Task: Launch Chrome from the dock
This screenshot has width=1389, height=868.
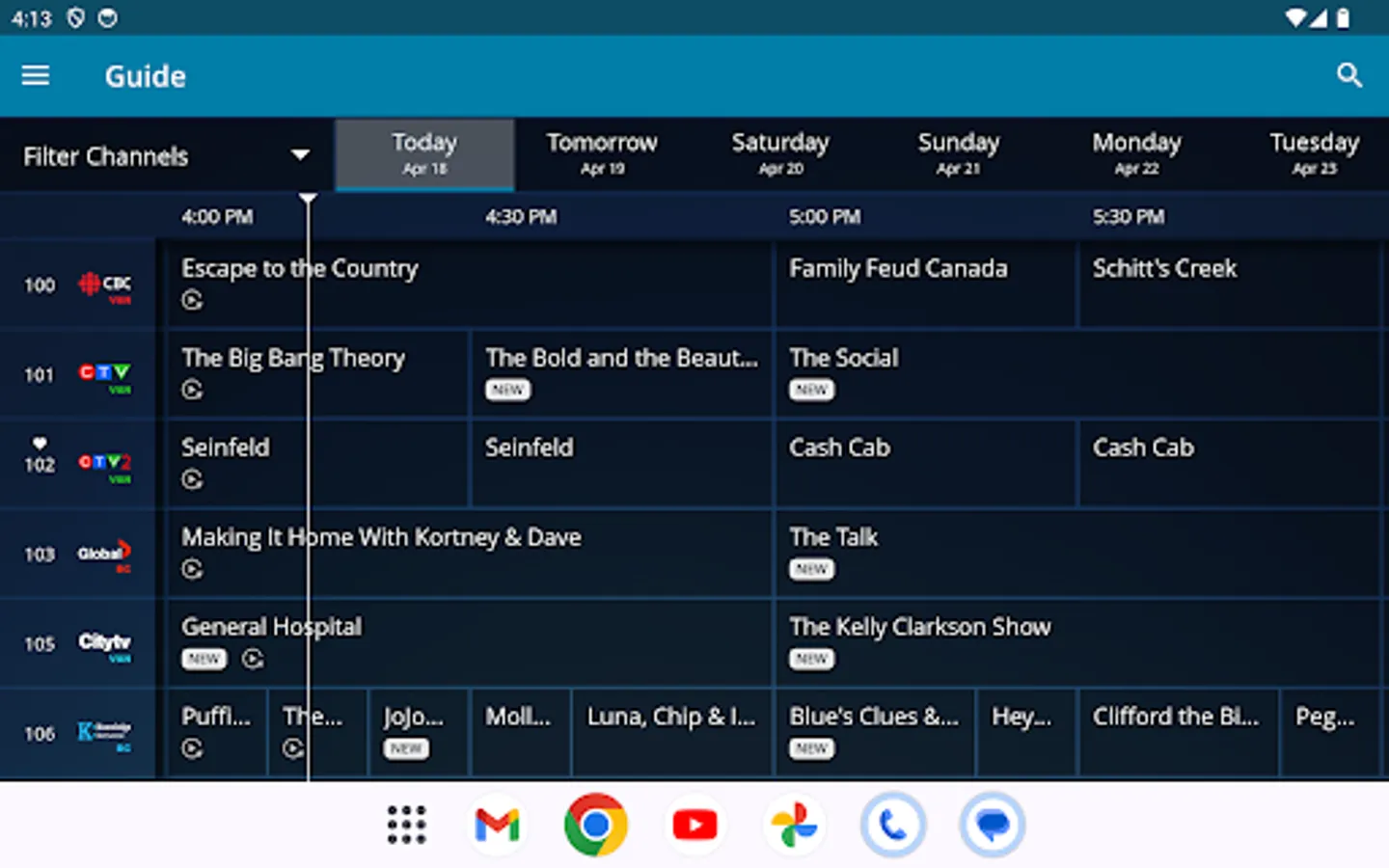Action: 596,825
